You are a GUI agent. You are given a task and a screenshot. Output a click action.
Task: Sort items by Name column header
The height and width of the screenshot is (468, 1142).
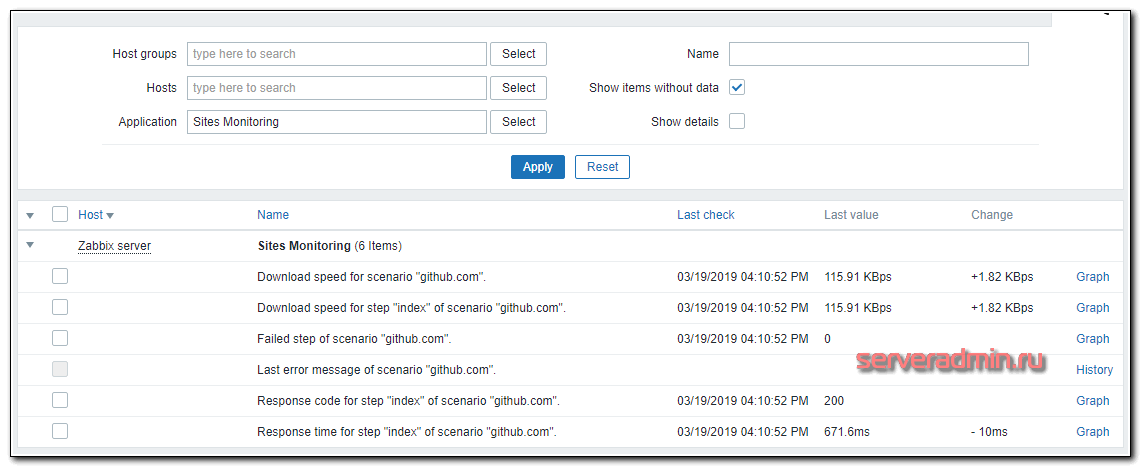[x=272, y=215]
